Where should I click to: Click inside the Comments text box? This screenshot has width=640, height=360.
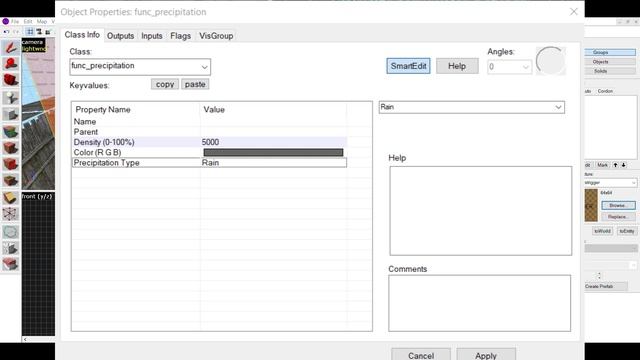click(480, 303)
